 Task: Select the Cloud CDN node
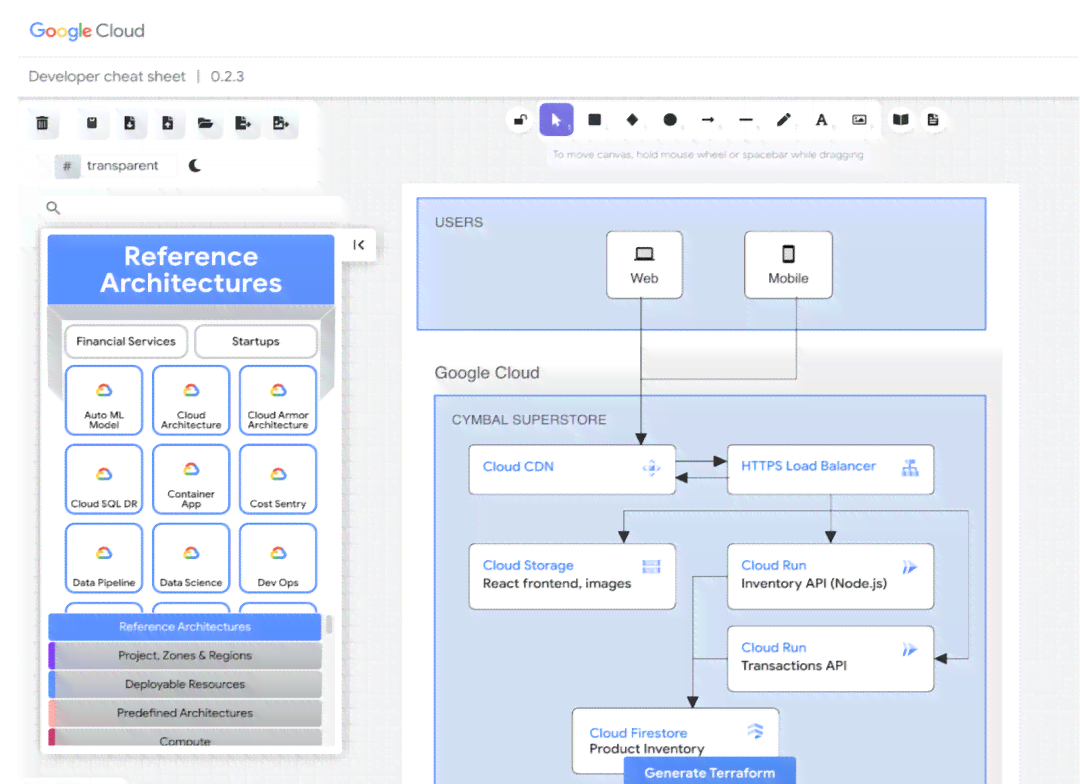572,469
